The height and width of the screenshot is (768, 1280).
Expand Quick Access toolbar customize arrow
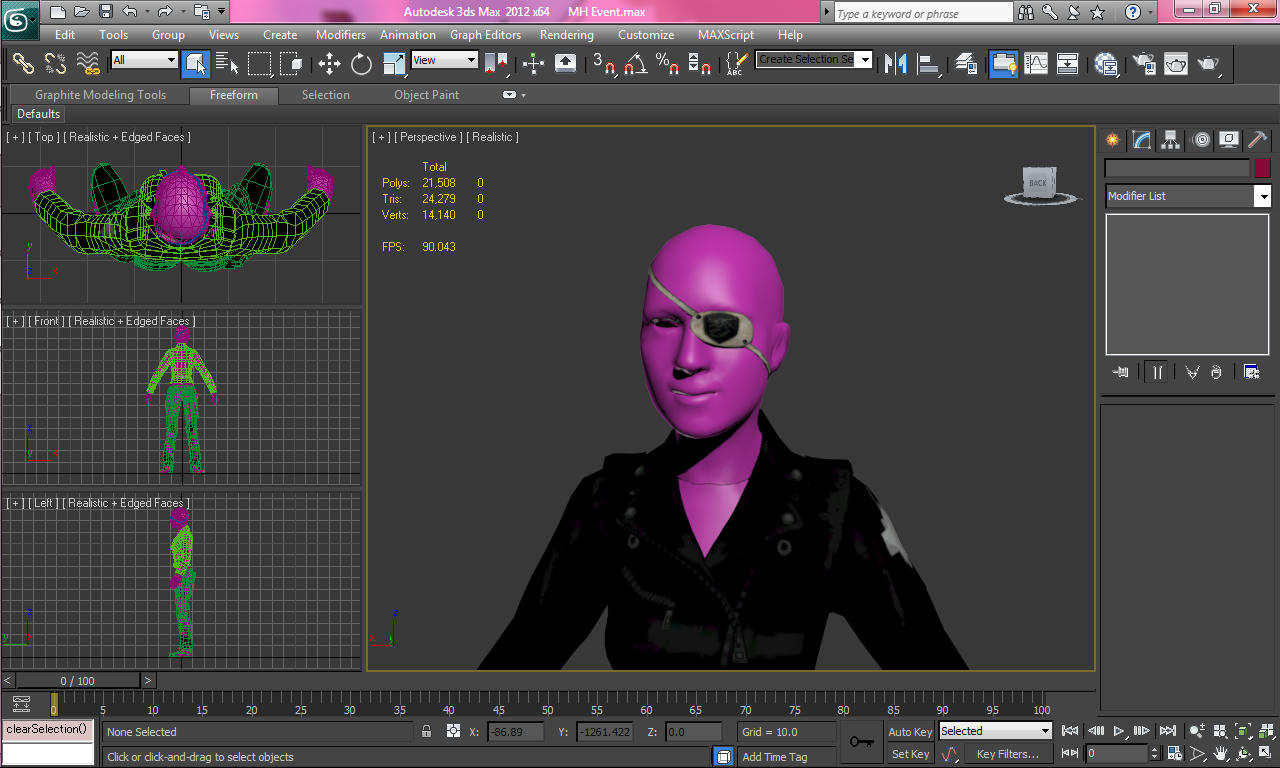220,12
